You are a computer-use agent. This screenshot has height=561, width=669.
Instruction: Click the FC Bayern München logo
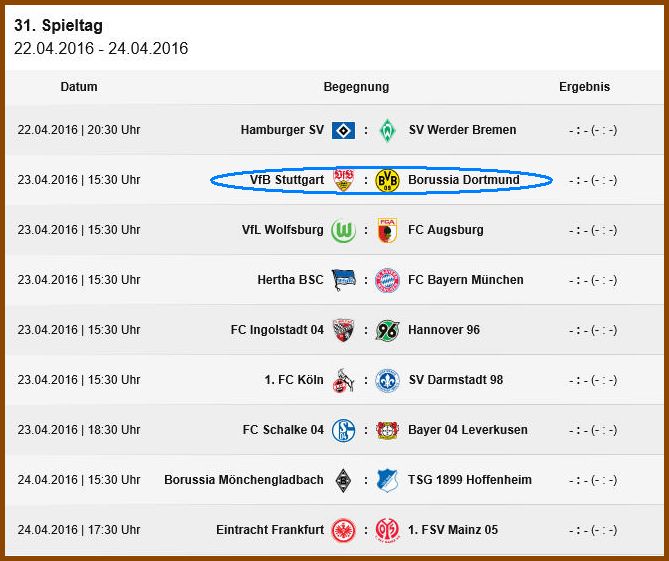point(387,280)
